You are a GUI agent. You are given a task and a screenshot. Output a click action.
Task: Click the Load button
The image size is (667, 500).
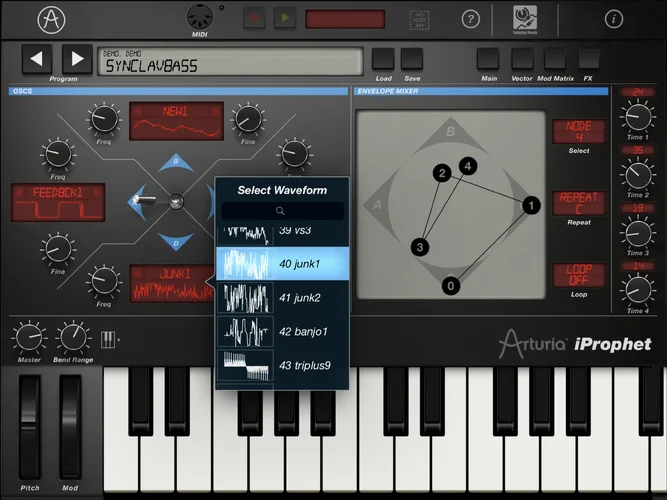coord(383,59)
